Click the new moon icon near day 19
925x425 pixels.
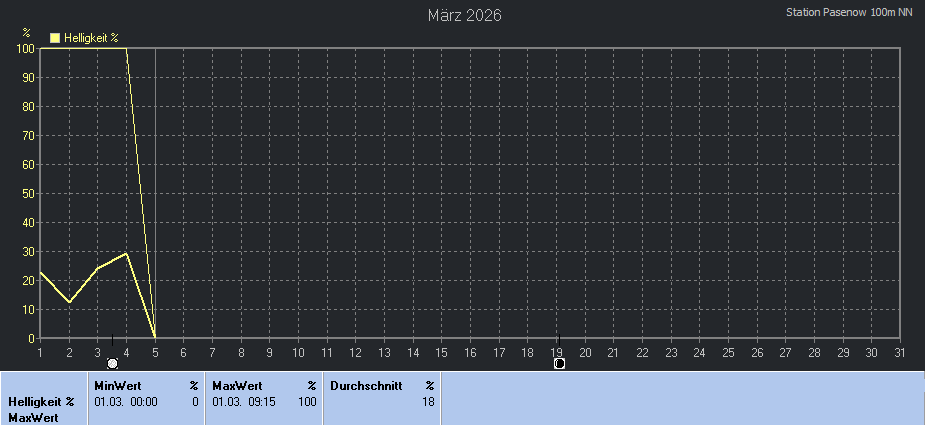(x=559, y=363)
